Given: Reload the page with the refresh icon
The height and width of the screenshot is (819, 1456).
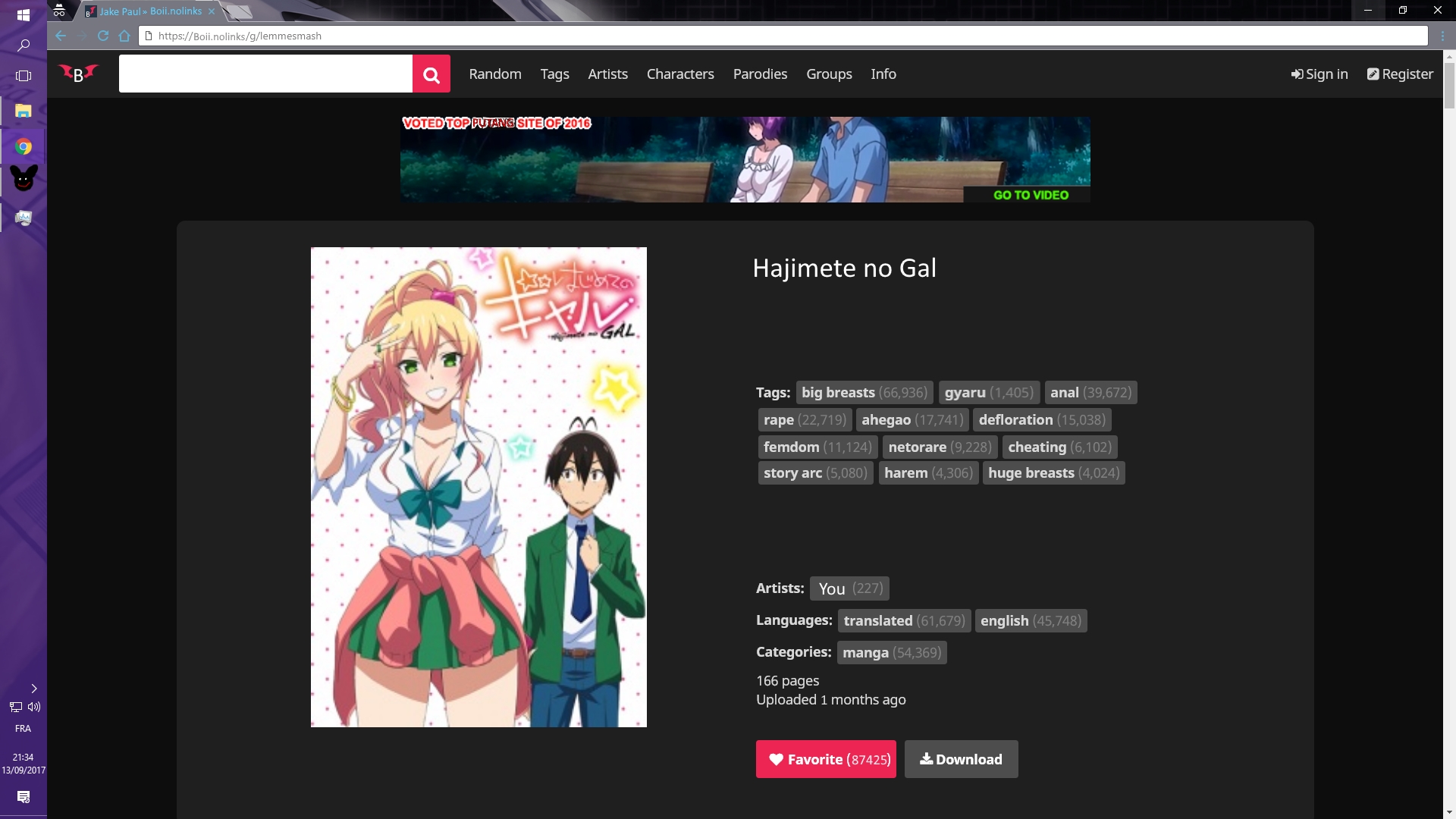Looking at the screenshot, I should [103, 36].
